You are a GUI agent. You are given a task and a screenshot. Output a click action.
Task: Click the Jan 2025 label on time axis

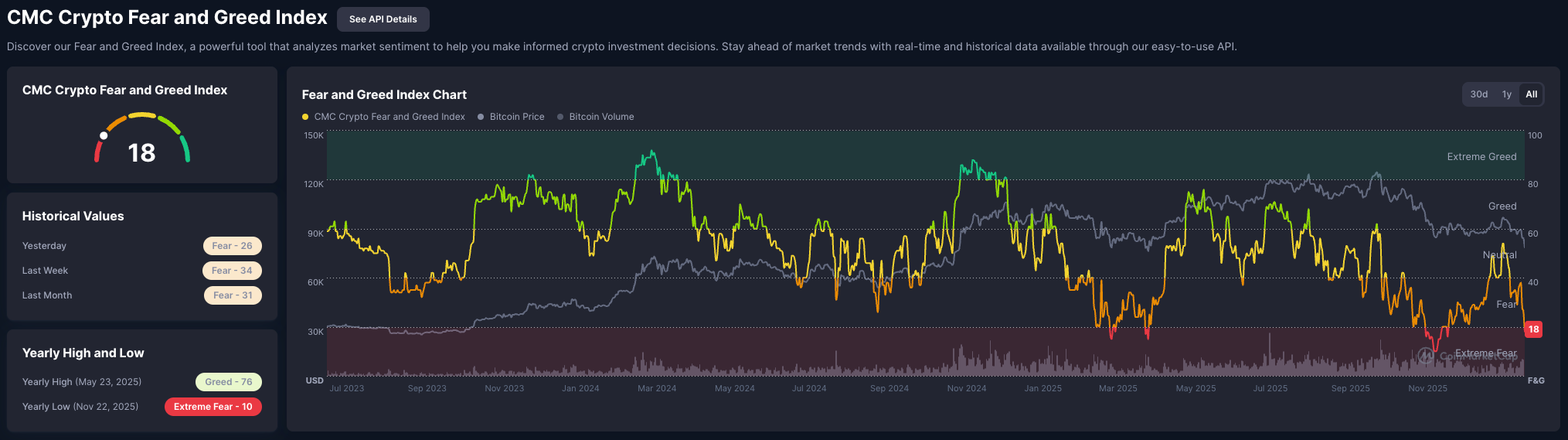coord(1042,388)
